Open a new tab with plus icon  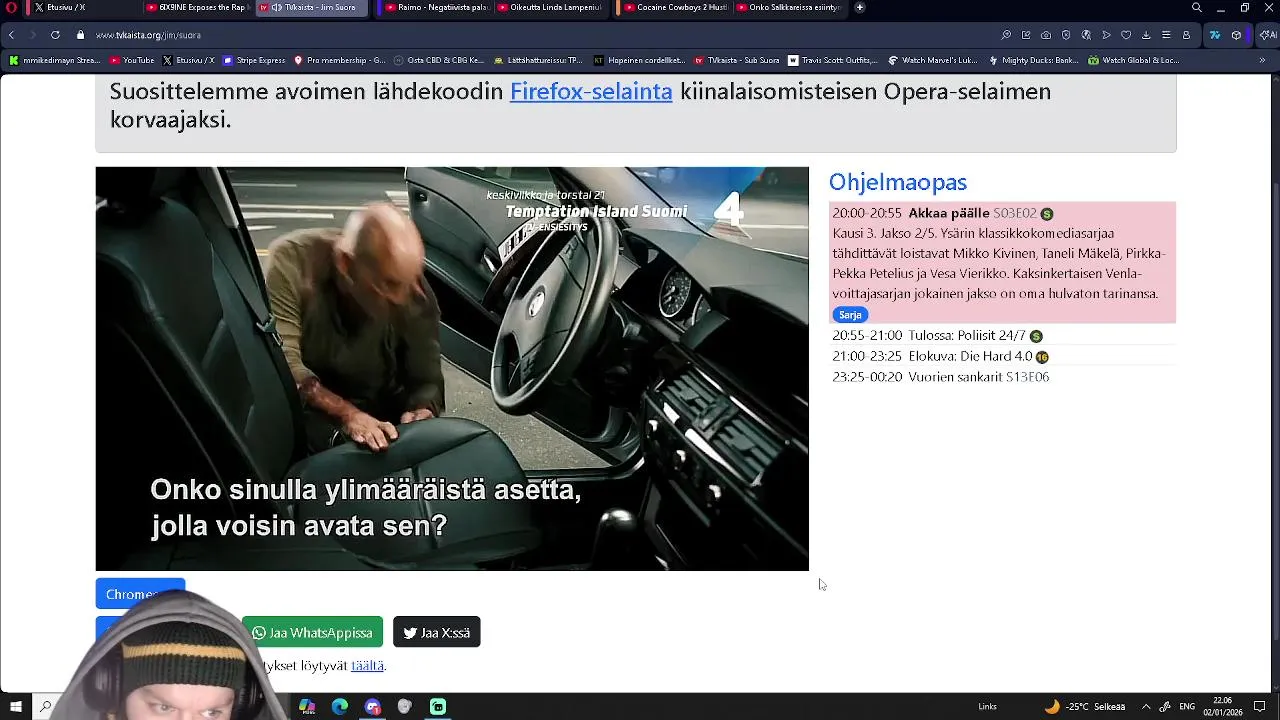pos(860,7)
